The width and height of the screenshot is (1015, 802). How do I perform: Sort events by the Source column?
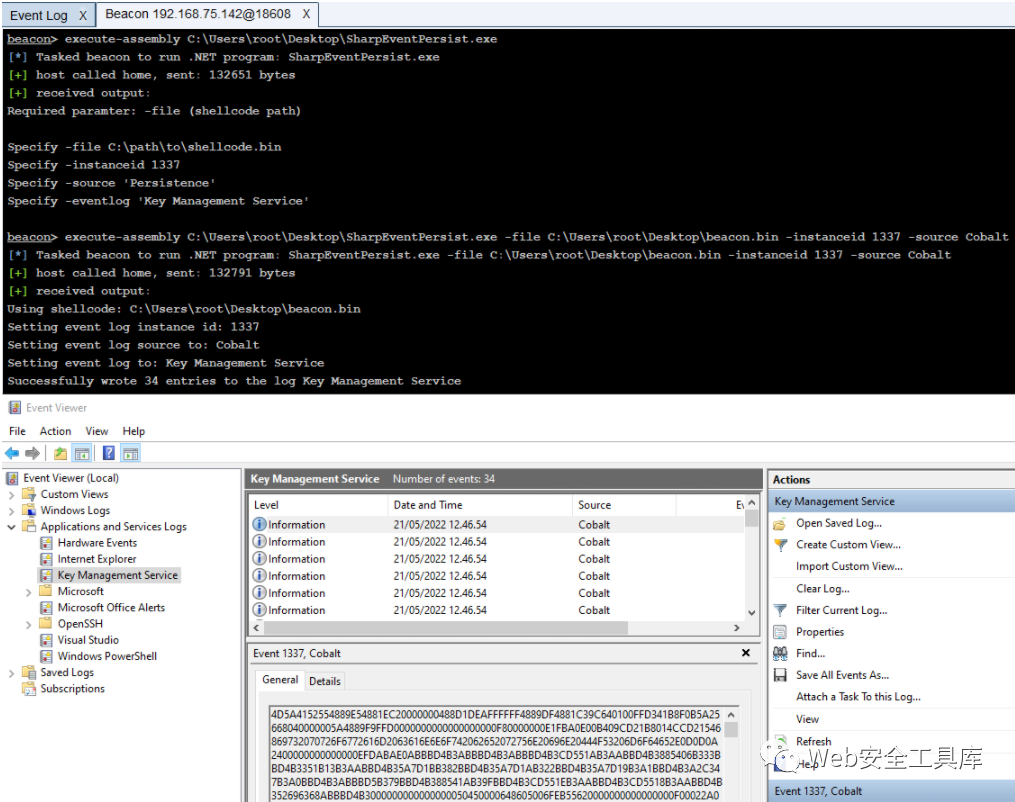point(624,505)
